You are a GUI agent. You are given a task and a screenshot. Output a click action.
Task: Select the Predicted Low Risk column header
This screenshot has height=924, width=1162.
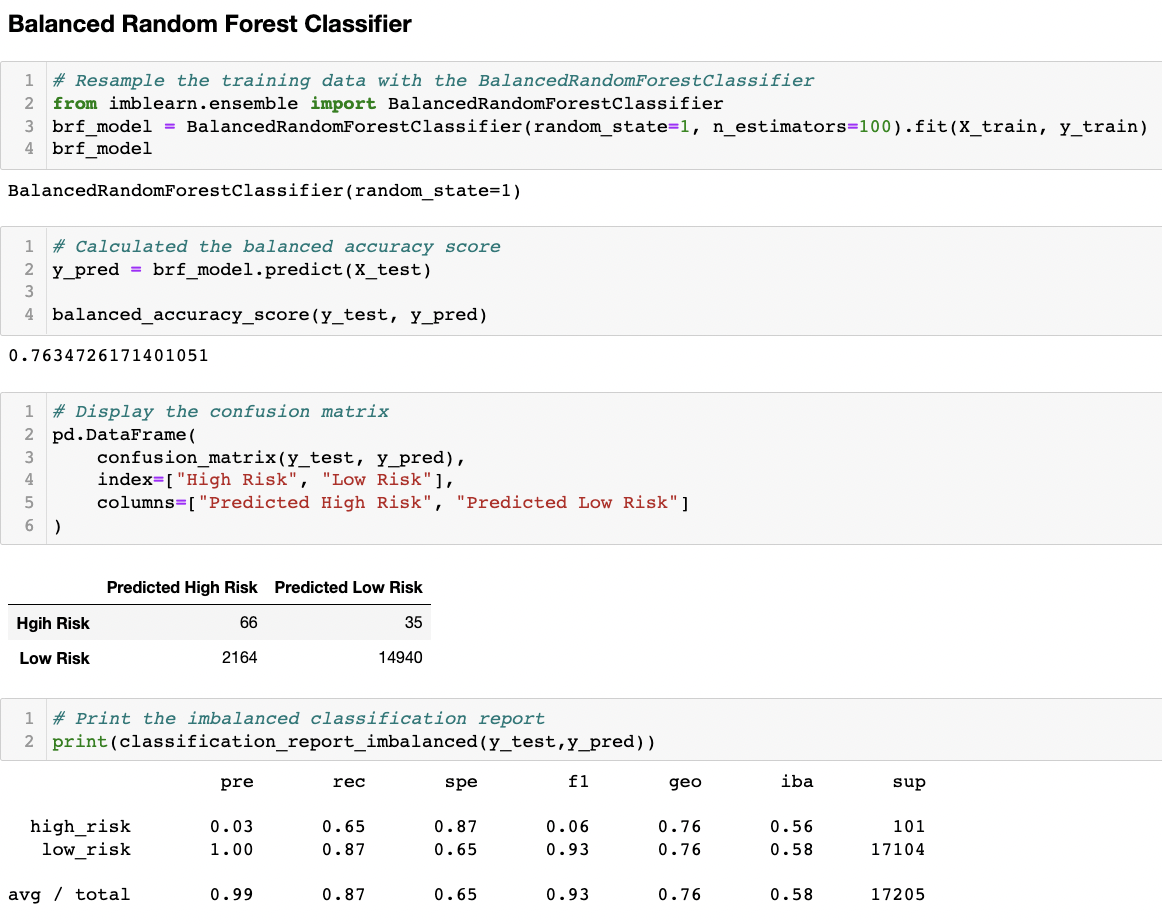(348, 587)
